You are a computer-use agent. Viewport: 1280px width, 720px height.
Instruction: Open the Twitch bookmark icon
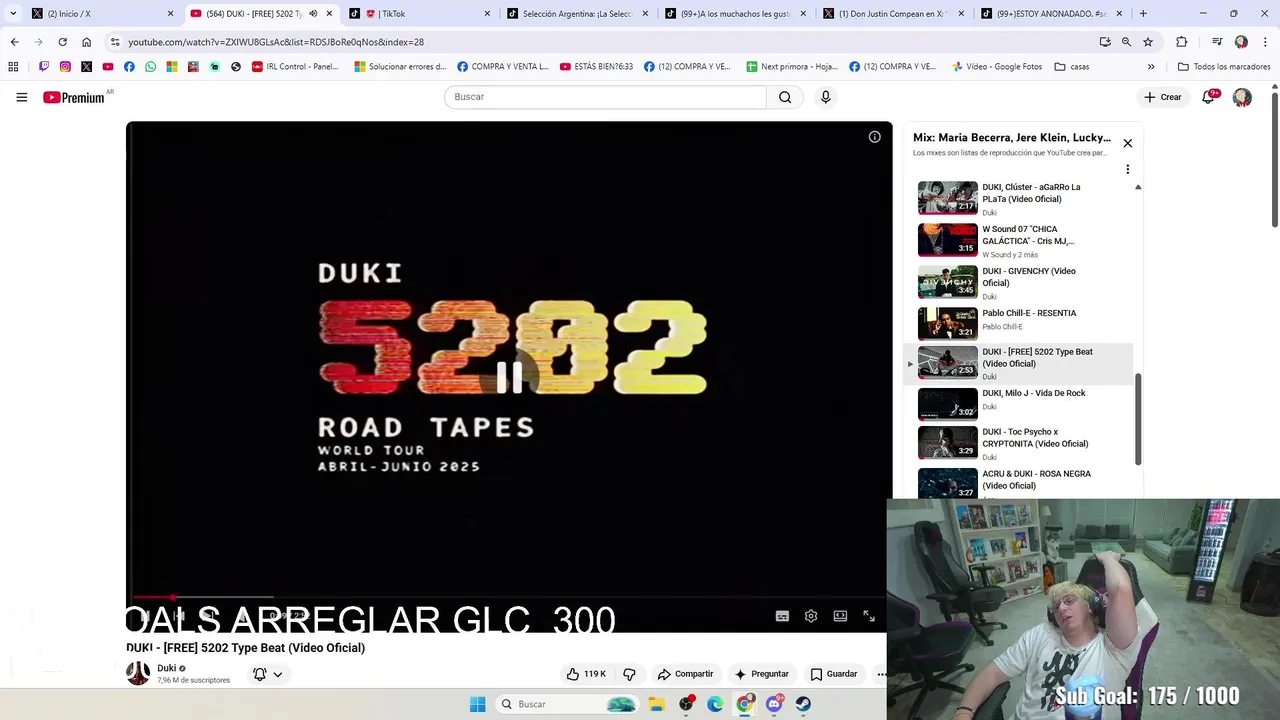tap(43, 67)
